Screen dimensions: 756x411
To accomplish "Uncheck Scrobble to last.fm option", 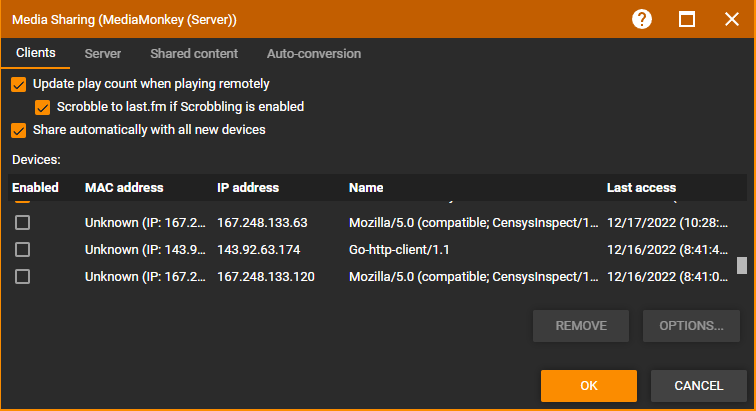I will coord(42,106).
